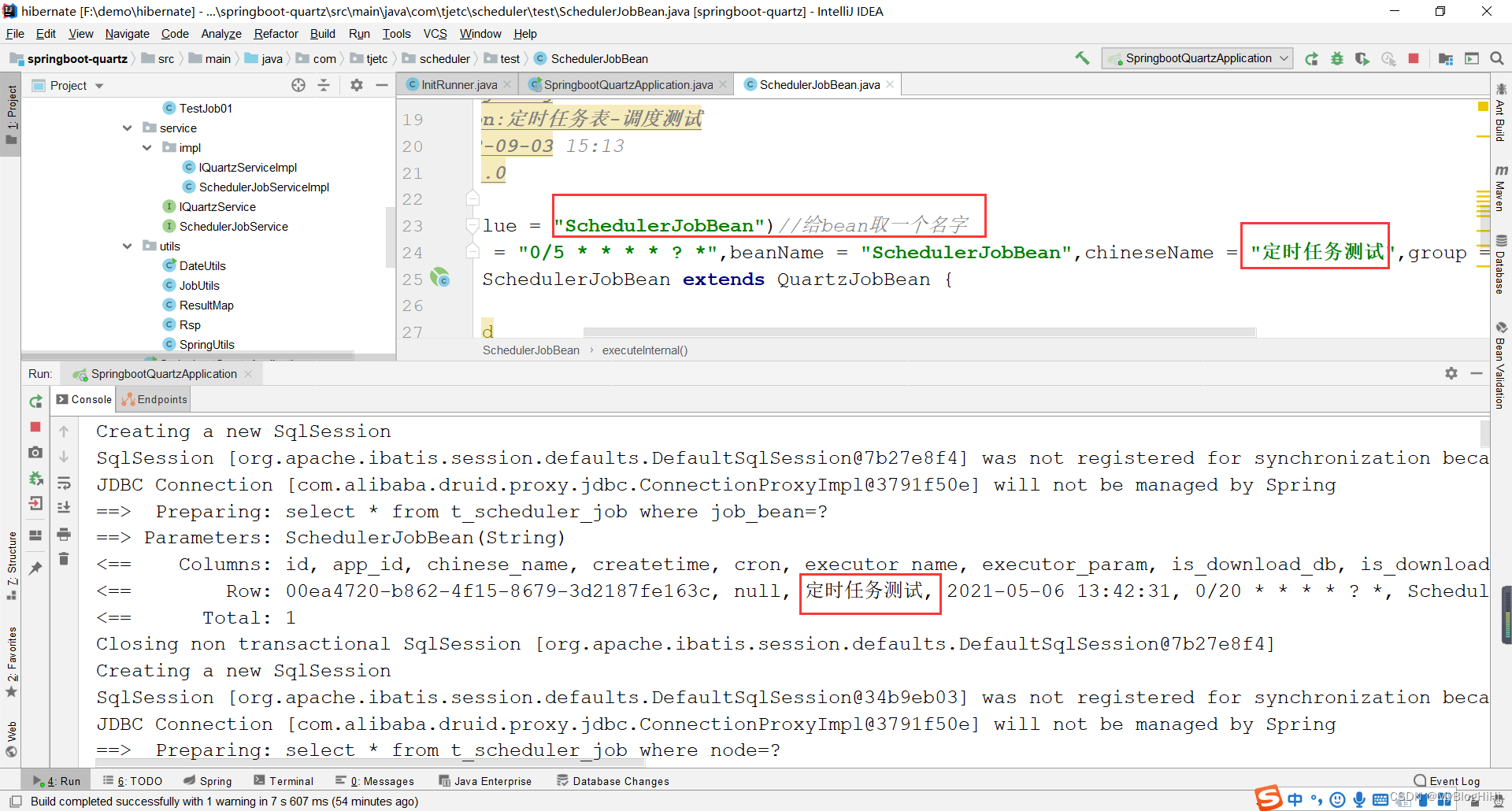Toggle code fold marker at line 22

(472, 198)
